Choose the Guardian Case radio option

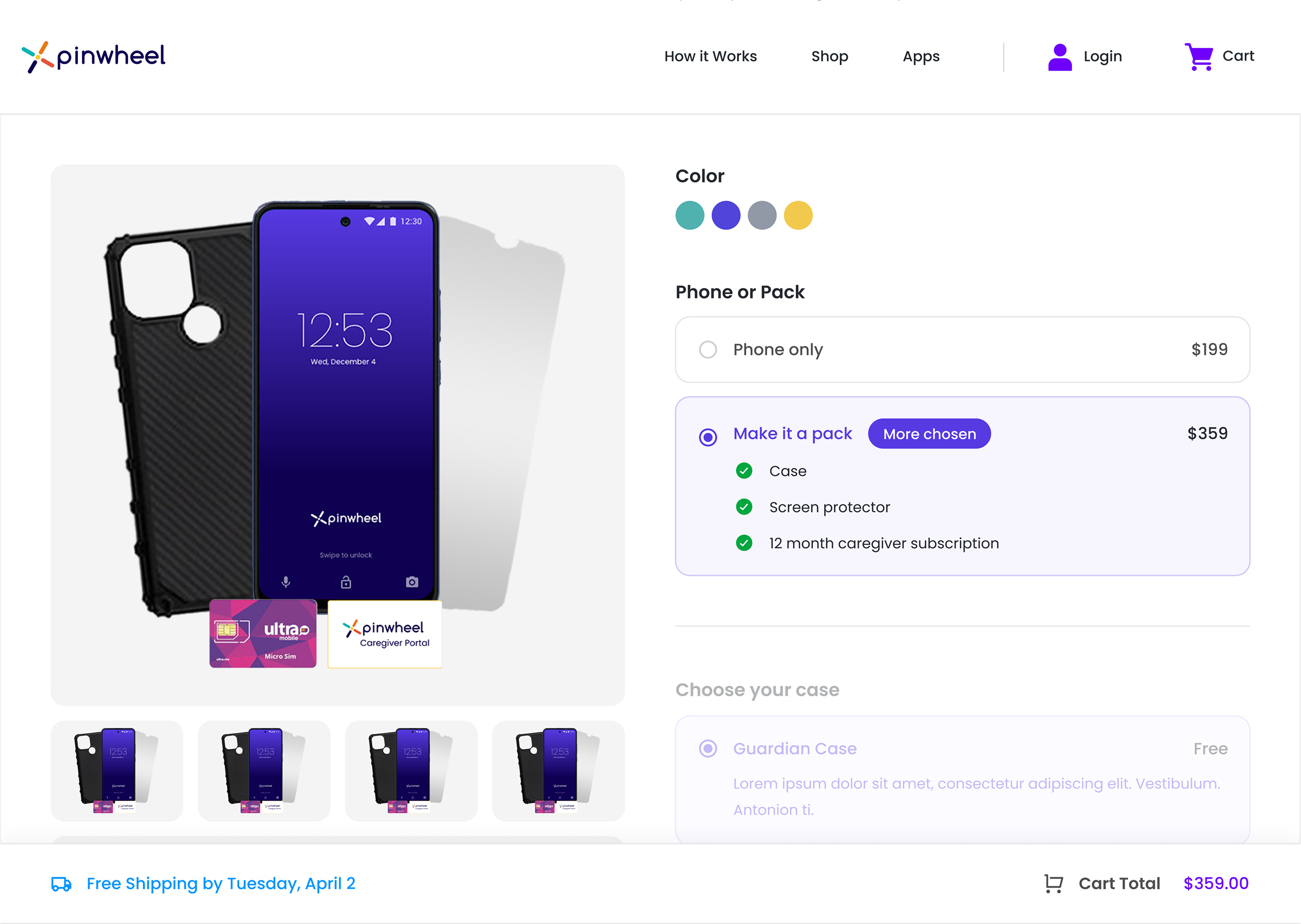[708, 749]
